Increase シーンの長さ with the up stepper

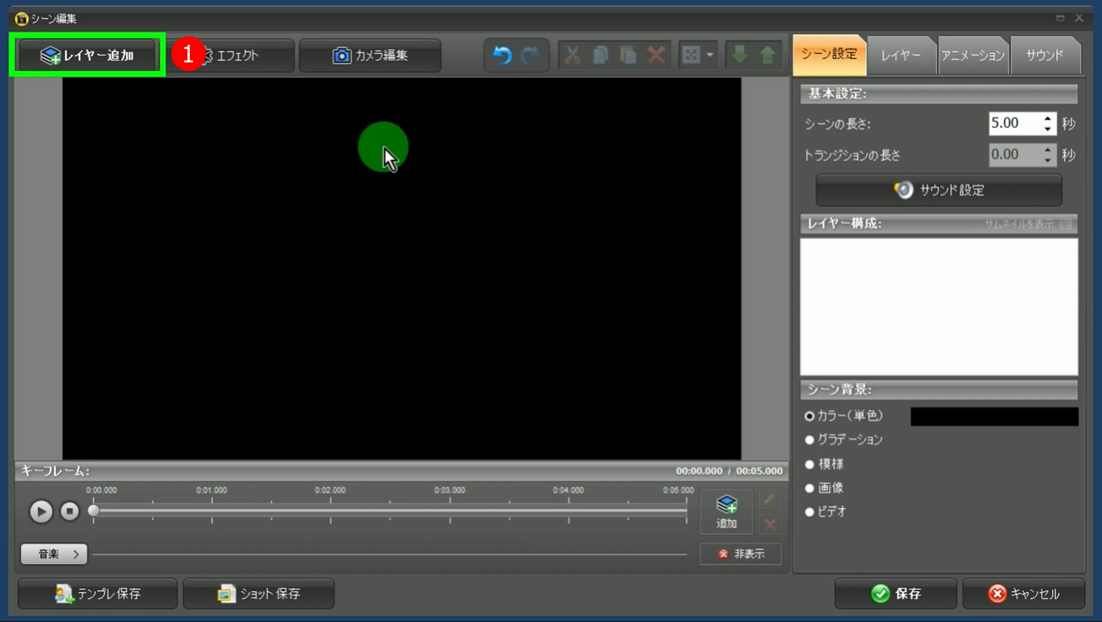(x=1048, y=118)
